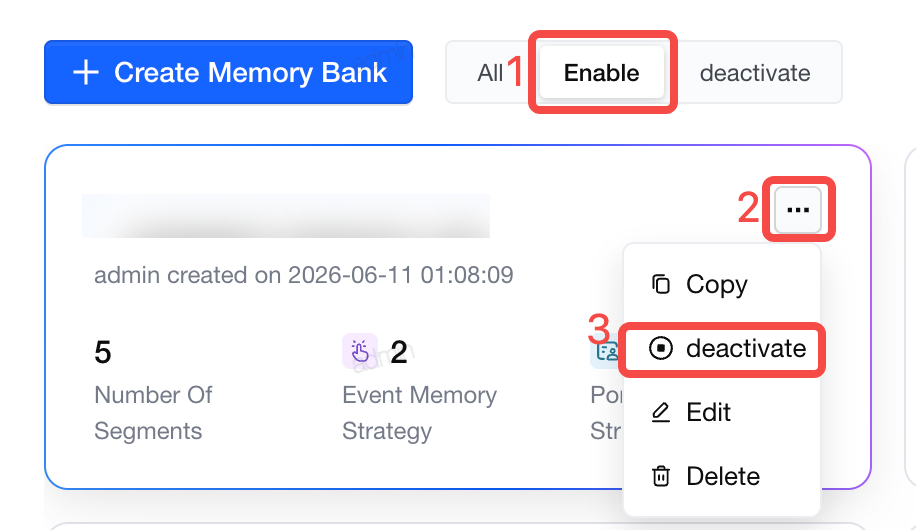Click the admin created on timestamp text
The width and height of the screenshot is (916, 530).
pos(304,275)
